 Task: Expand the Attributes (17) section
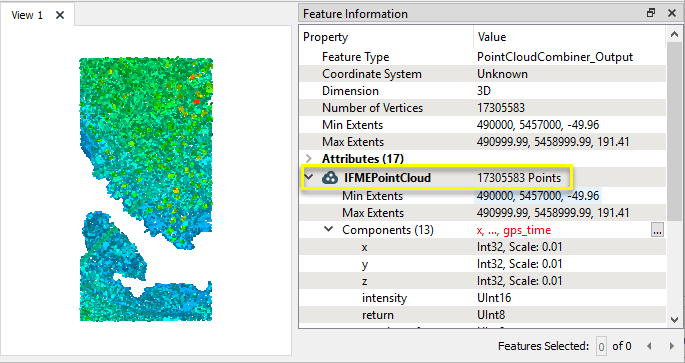tap(308, 159)
